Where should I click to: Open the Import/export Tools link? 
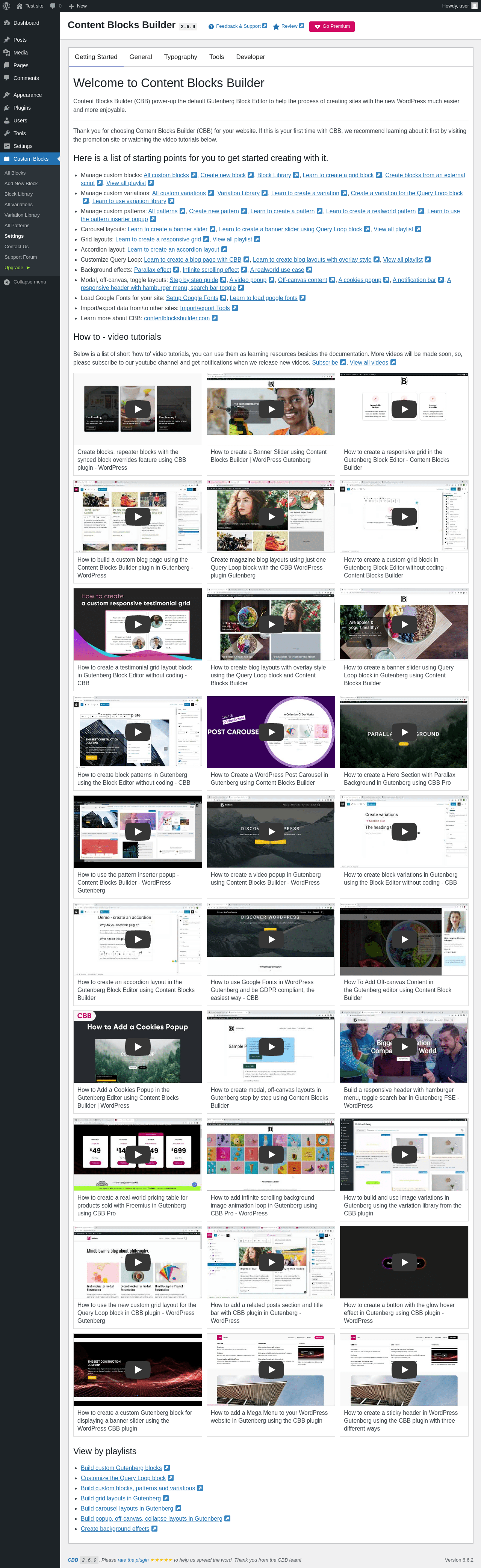click(204, 308)
